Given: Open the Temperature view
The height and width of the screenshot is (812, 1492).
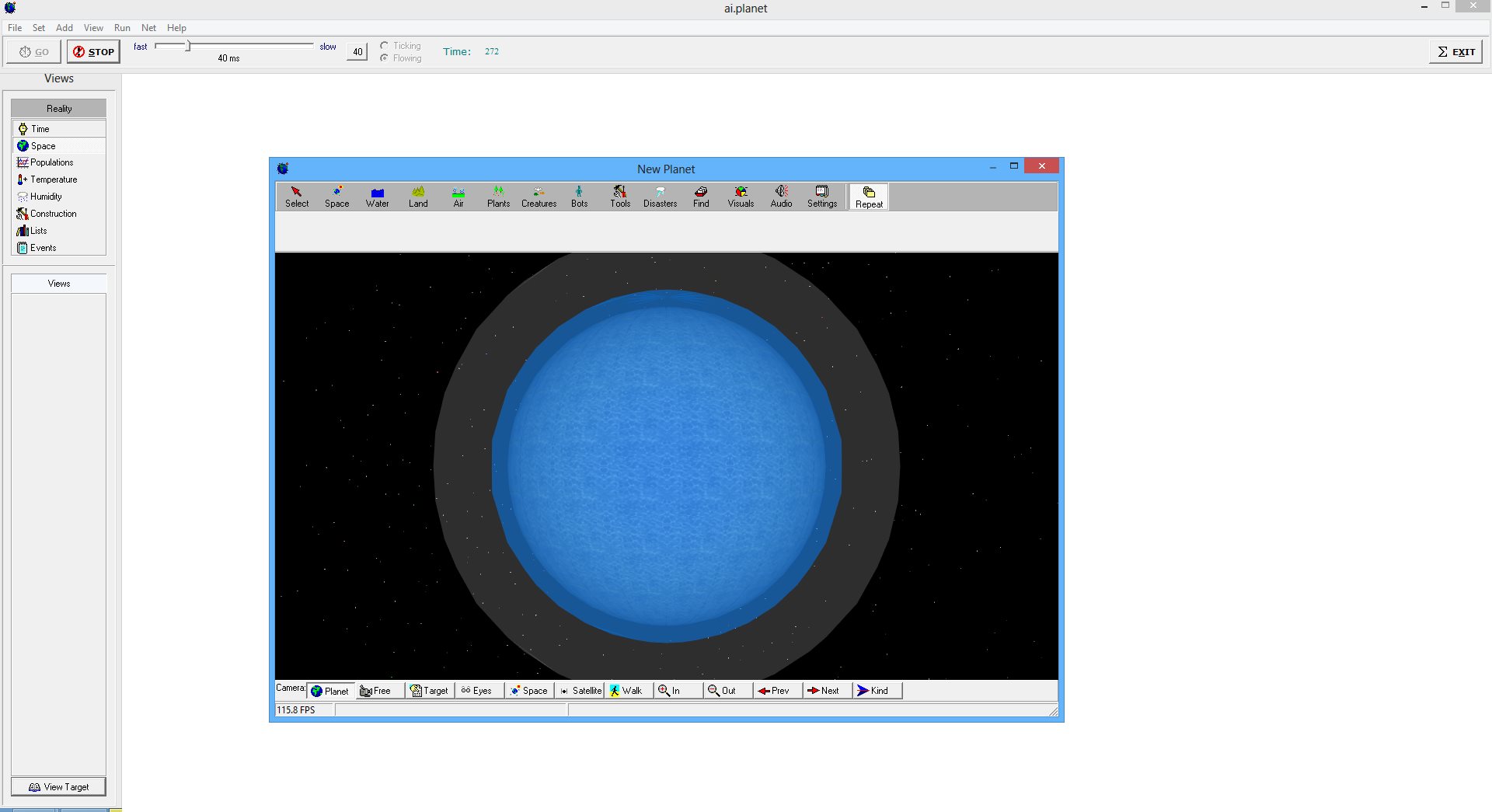Looking at the screenshot, I should (59, 179).
